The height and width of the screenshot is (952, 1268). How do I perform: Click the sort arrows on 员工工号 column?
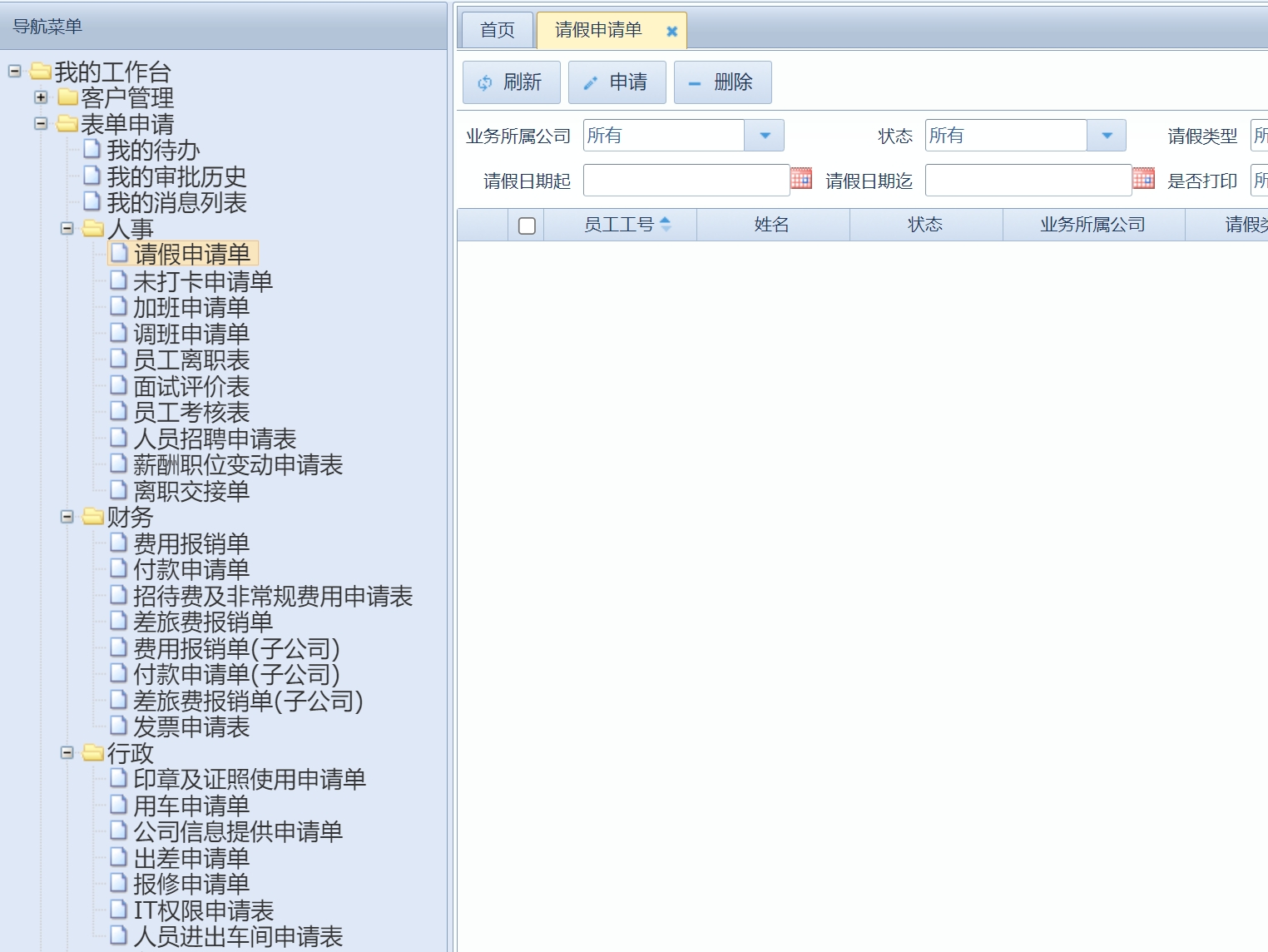(x=665, y=224)
